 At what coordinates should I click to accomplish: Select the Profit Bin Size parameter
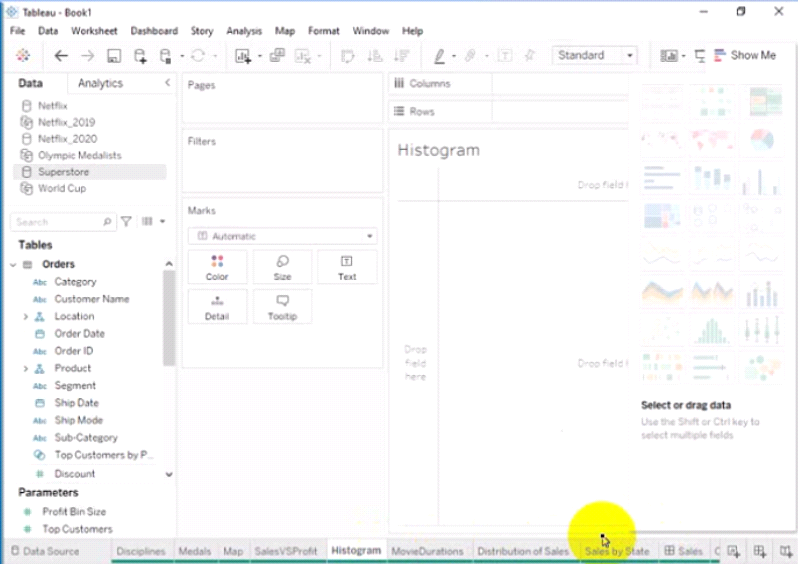click(74, 512)
